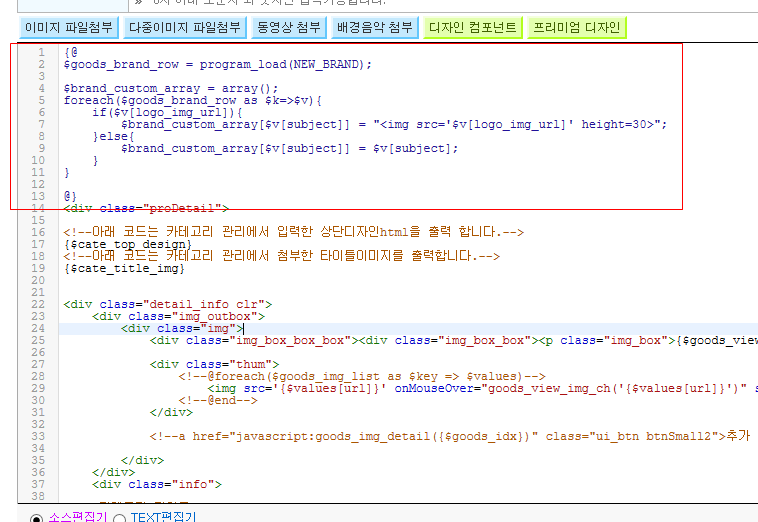Image resolution: width=758 pixels, height=522 pixels.
Task: Select the 소스편집기 radio button
Action: pos(36,519)
